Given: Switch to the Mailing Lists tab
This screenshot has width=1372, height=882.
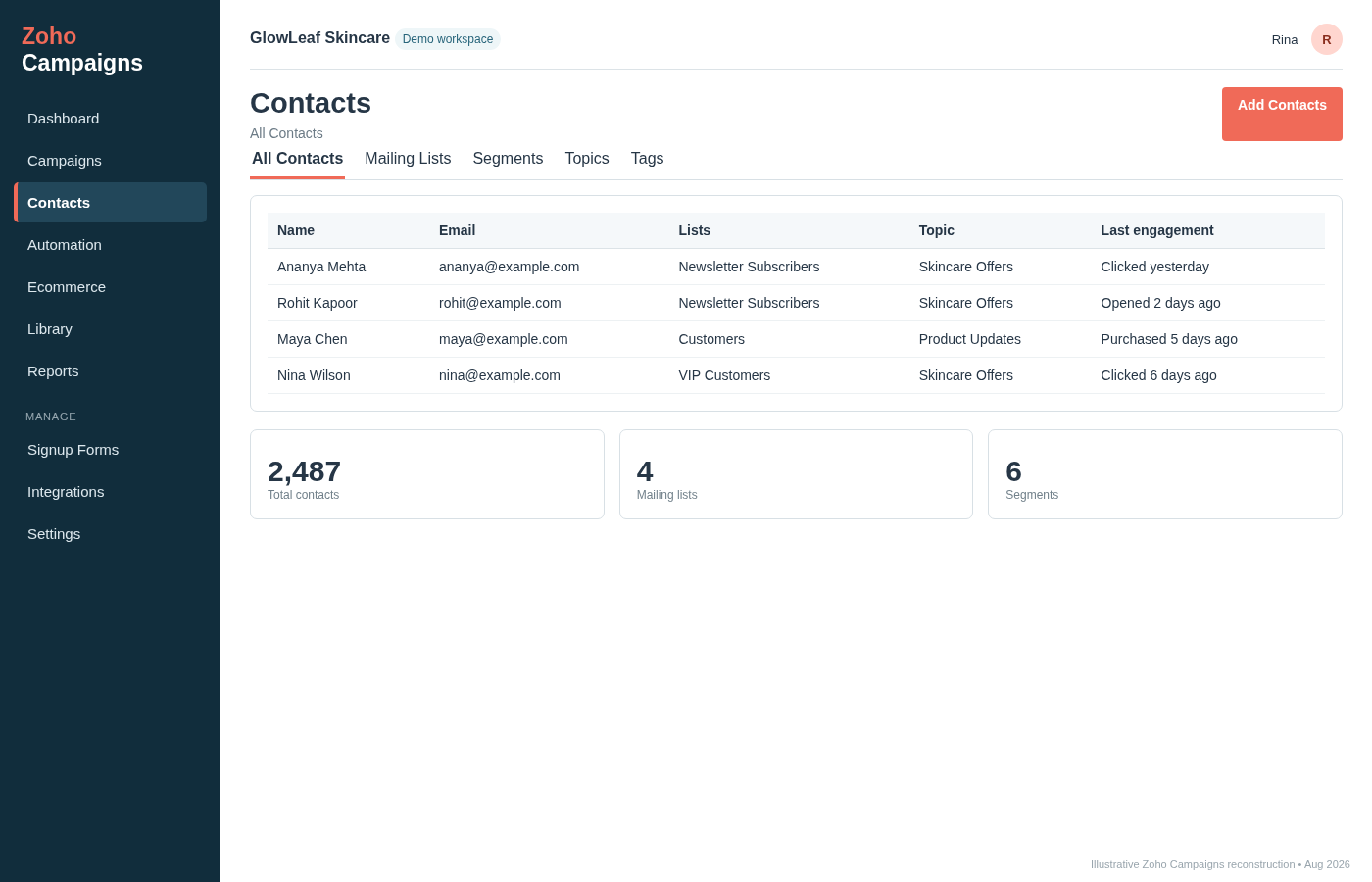Looking at the screenshot, I should pyautogui.click(x=408, y=159).
